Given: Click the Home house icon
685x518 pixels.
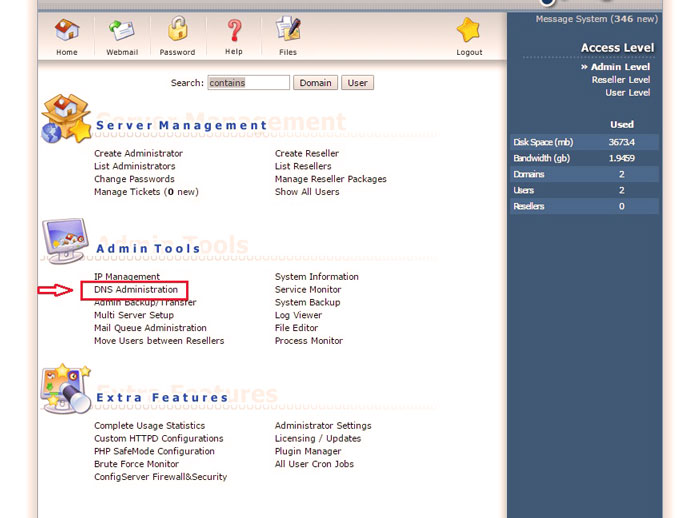Looking at the screenshot, I should pos(67,30).
